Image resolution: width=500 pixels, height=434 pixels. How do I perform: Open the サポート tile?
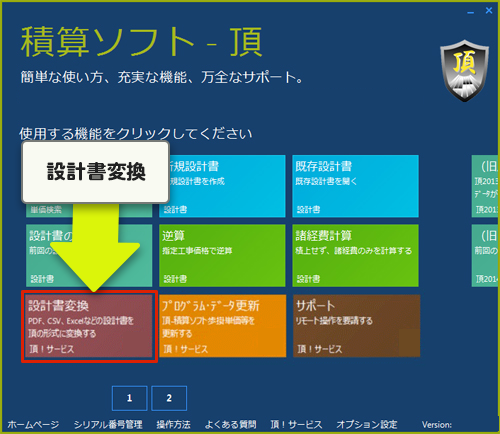click(x=356, y=326)
